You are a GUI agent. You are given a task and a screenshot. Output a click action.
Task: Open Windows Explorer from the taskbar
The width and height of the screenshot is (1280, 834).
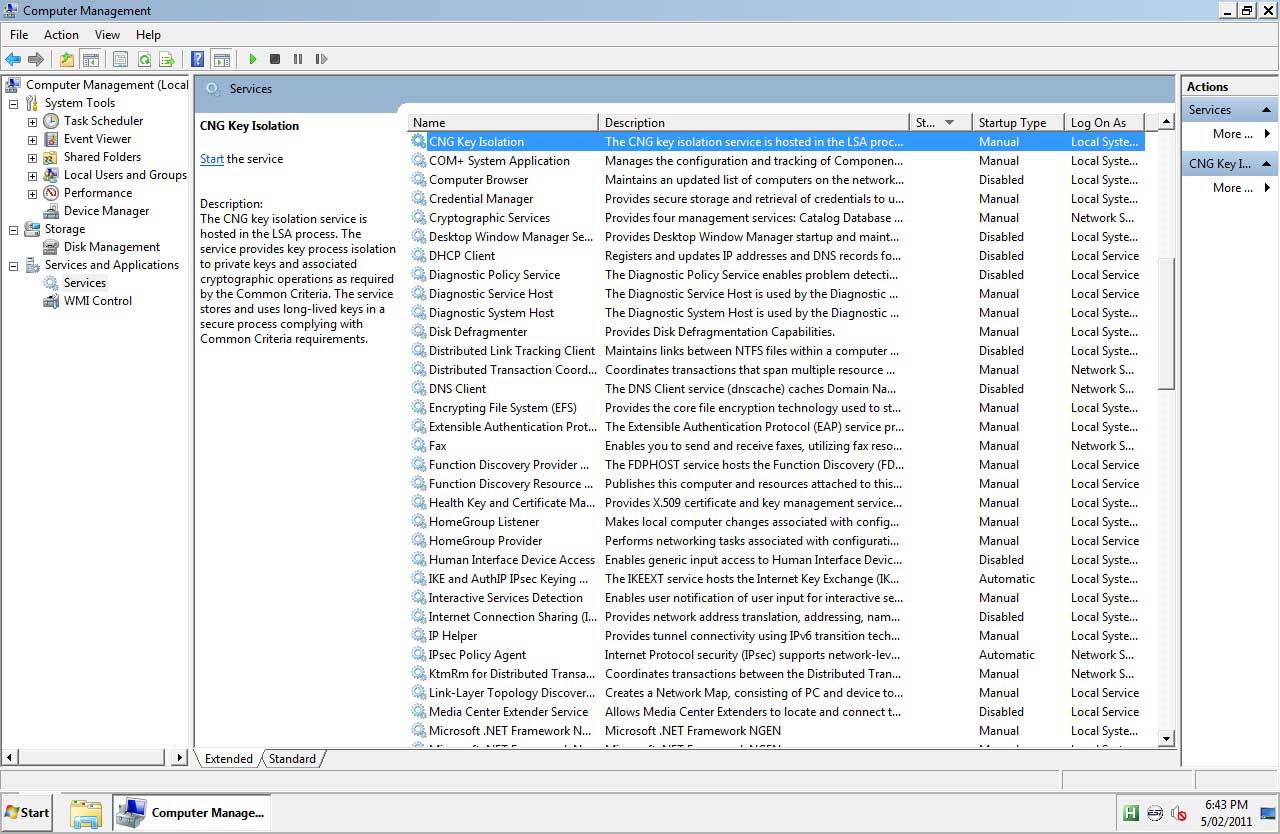point(86,813)
